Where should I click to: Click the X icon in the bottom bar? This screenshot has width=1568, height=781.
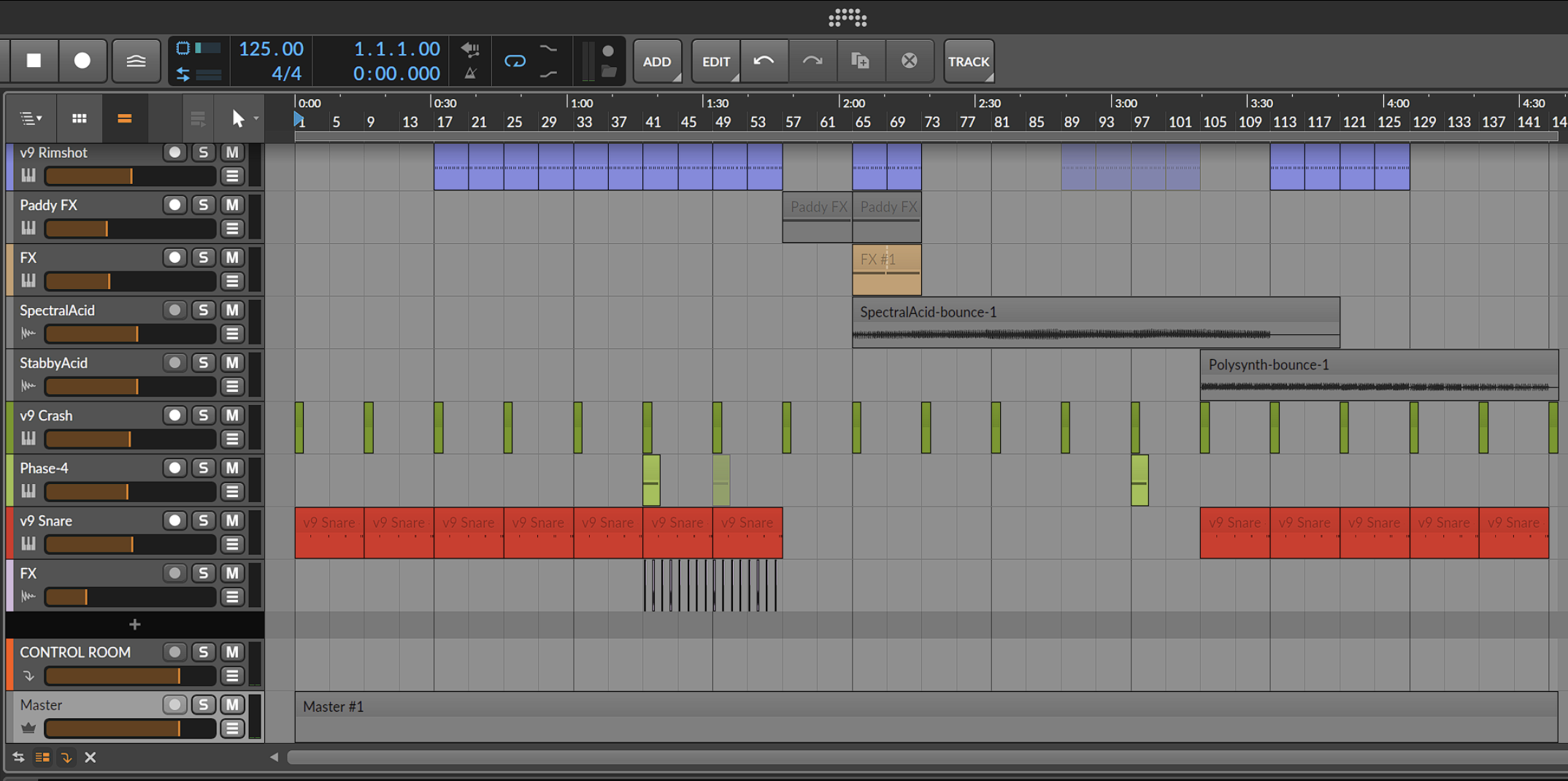click(91, 757)
